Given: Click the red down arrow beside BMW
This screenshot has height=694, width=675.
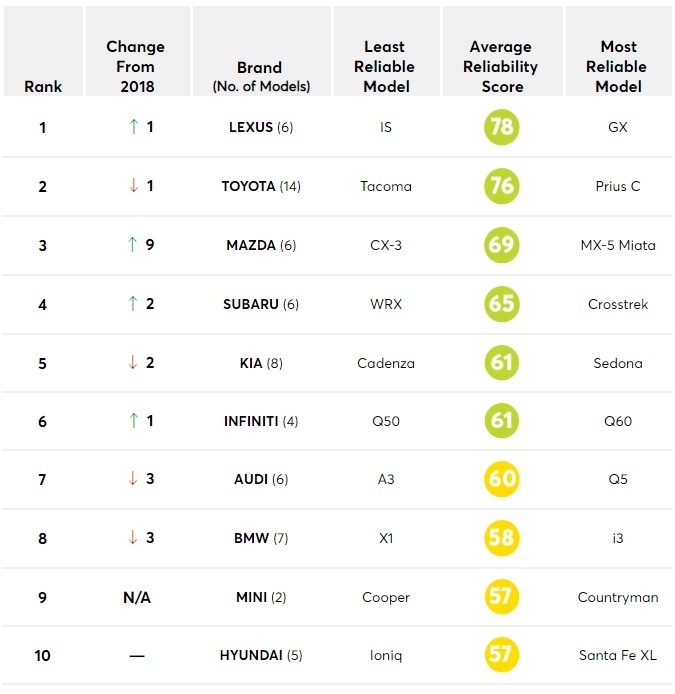Looking at the screenshot, I should point(132,538).
